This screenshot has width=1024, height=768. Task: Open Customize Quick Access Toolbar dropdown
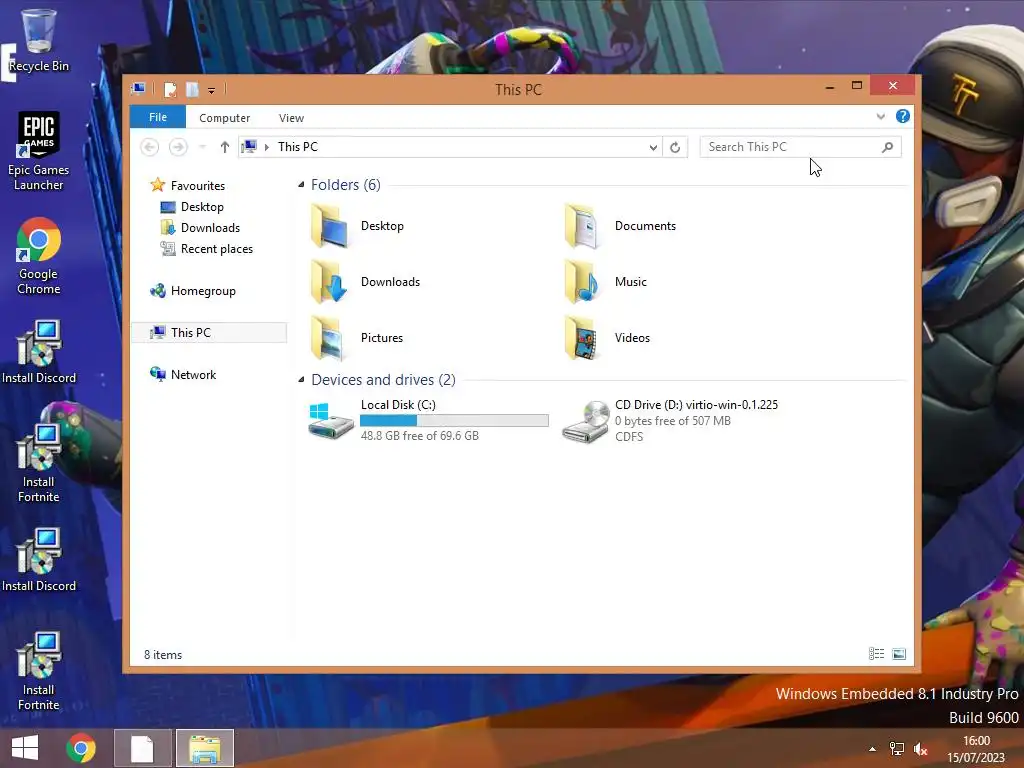tap(212, 91)
